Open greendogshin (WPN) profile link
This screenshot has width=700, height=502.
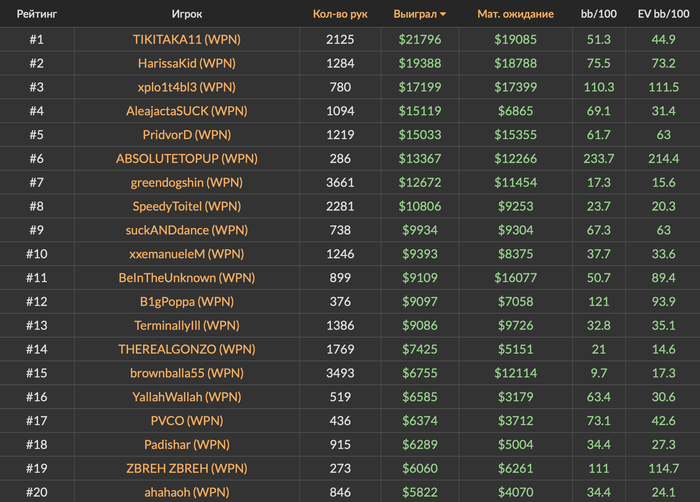pos(187,183)
